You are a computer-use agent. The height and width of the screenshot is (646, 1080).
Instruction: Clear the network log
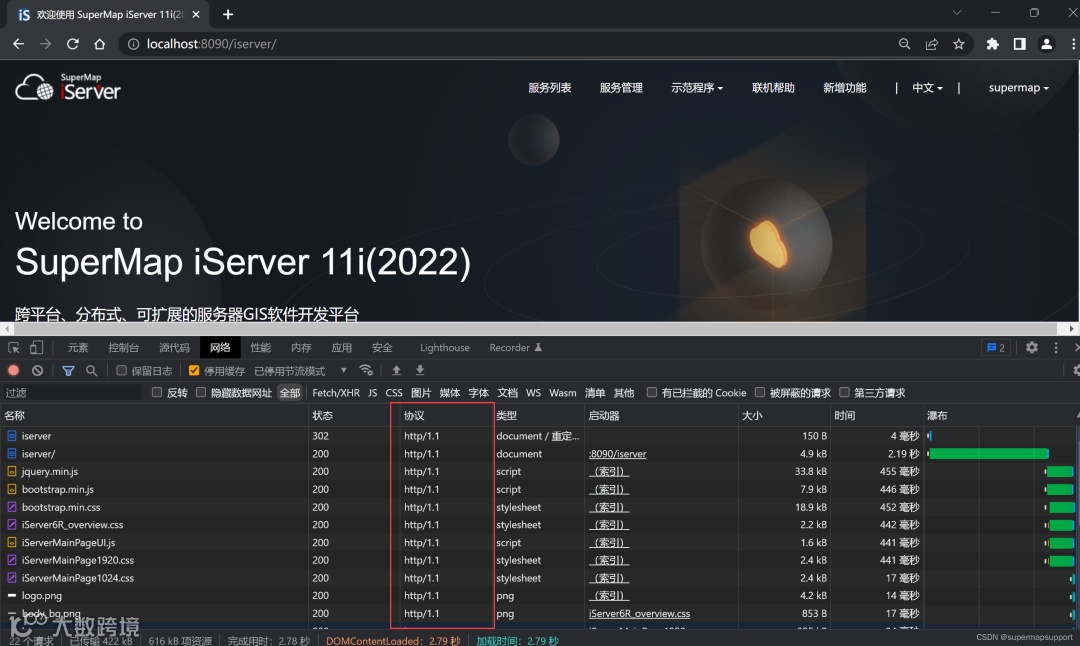[x=37, y=371]
